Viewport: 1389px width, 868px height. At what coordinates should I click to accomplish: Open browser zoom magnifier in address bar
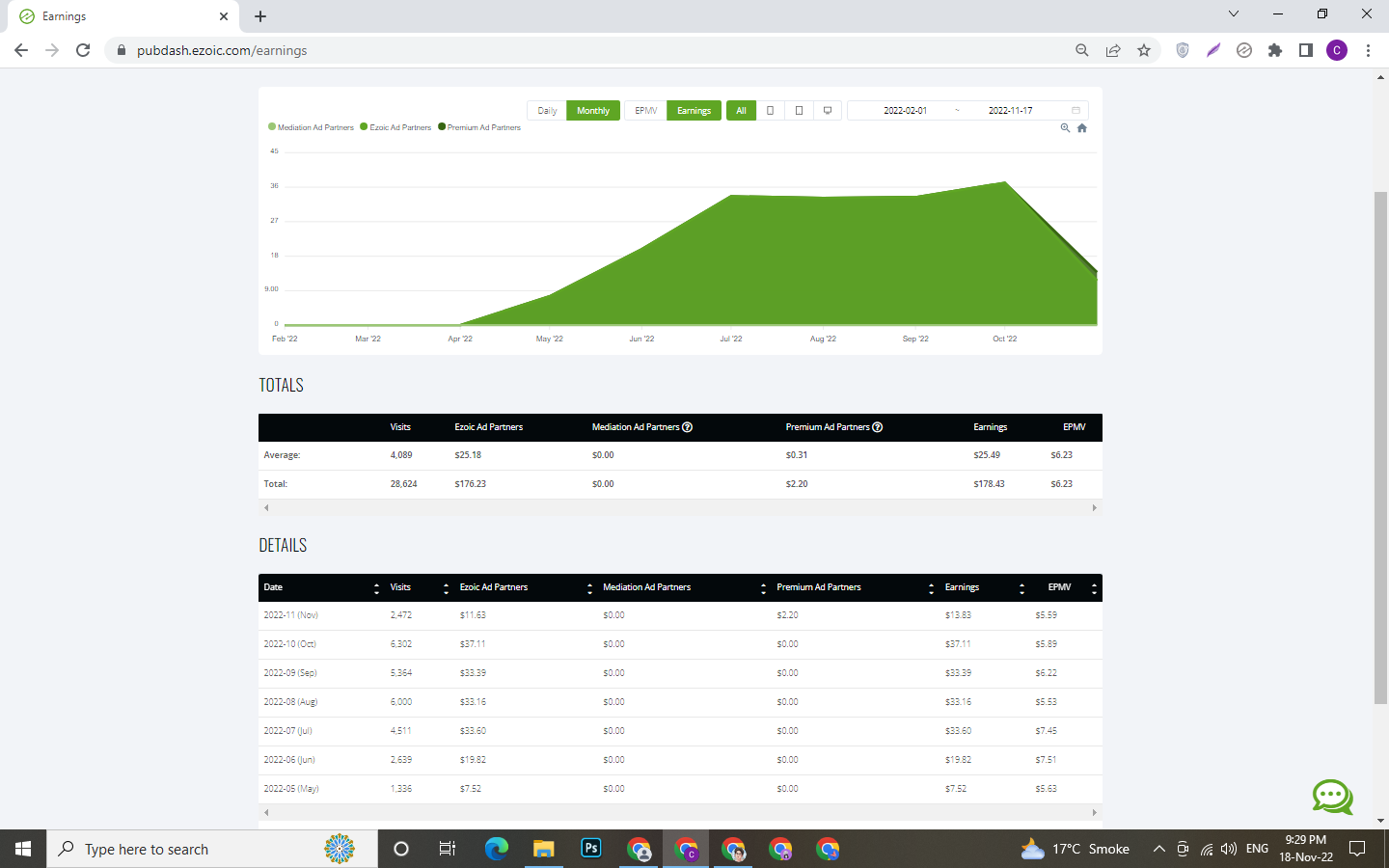point(1082,50)
